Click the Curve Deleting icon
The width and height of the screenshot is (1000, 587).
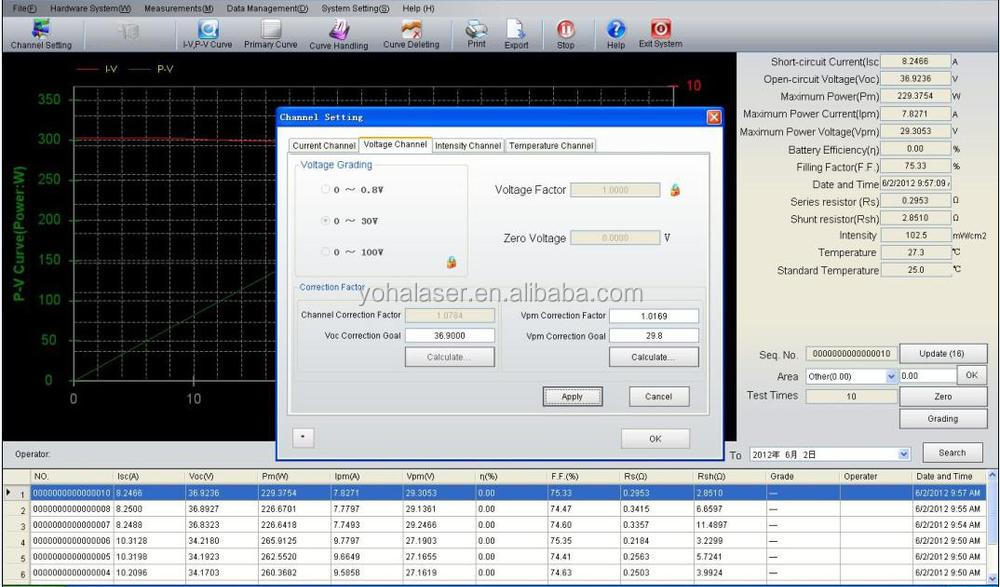click(x=411, y=34)
